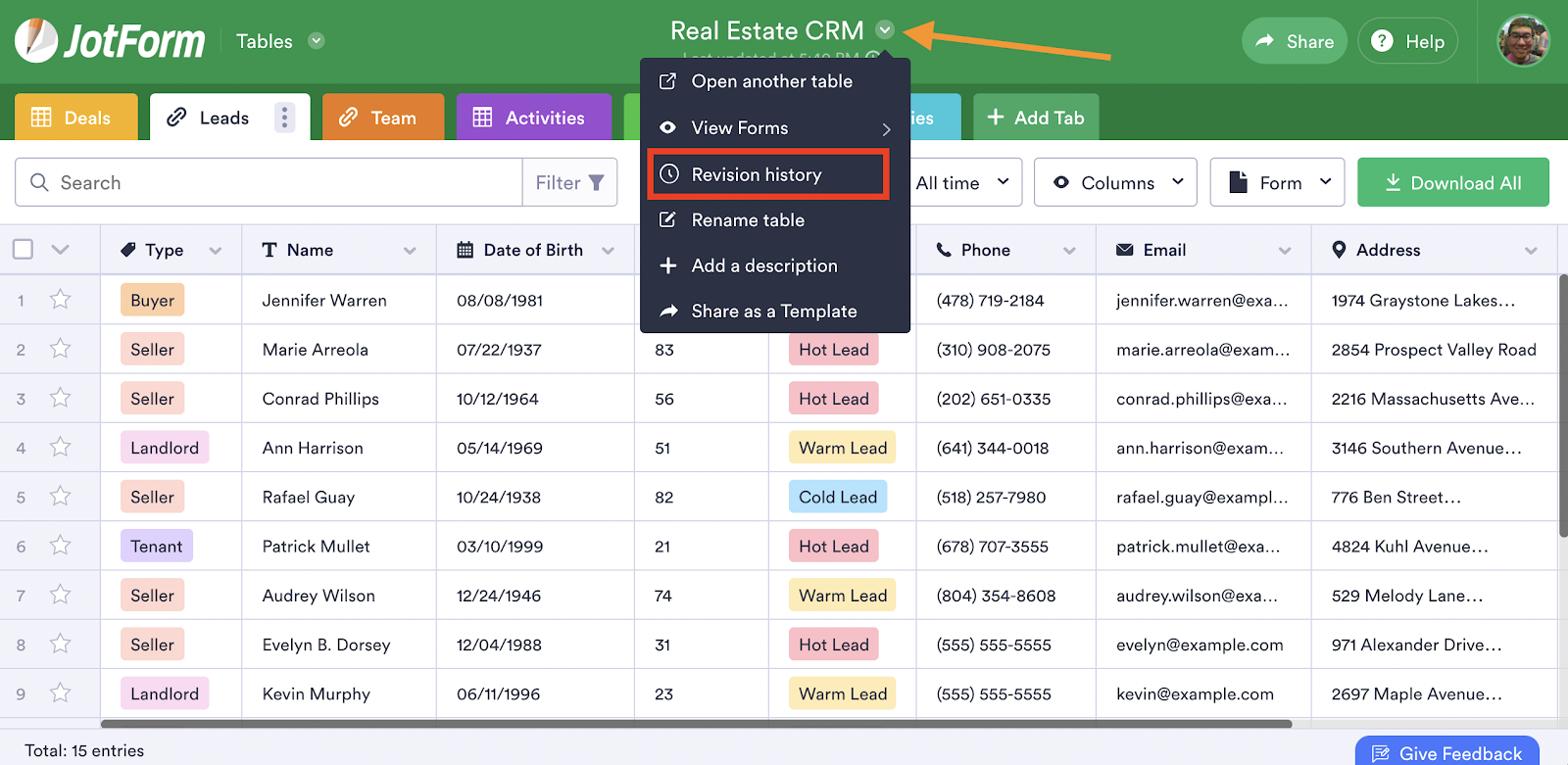Image resolution: width=1568 pixels, height=765 pixels.
Task: Star the Conrad Phillips row
Action: [x=61, y=398]
